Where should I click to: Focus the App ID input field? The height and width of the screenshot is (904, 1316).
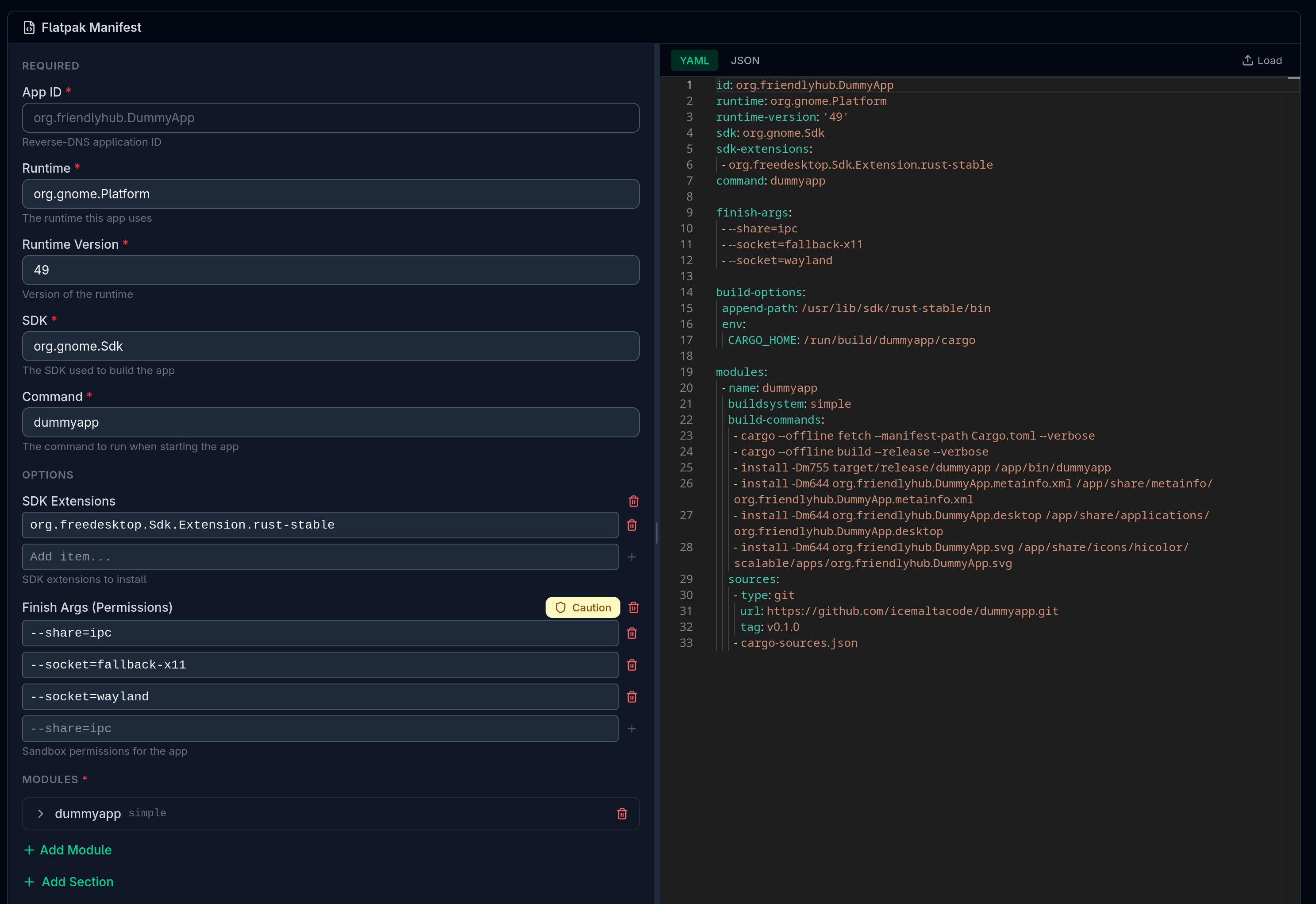[331, 118]
